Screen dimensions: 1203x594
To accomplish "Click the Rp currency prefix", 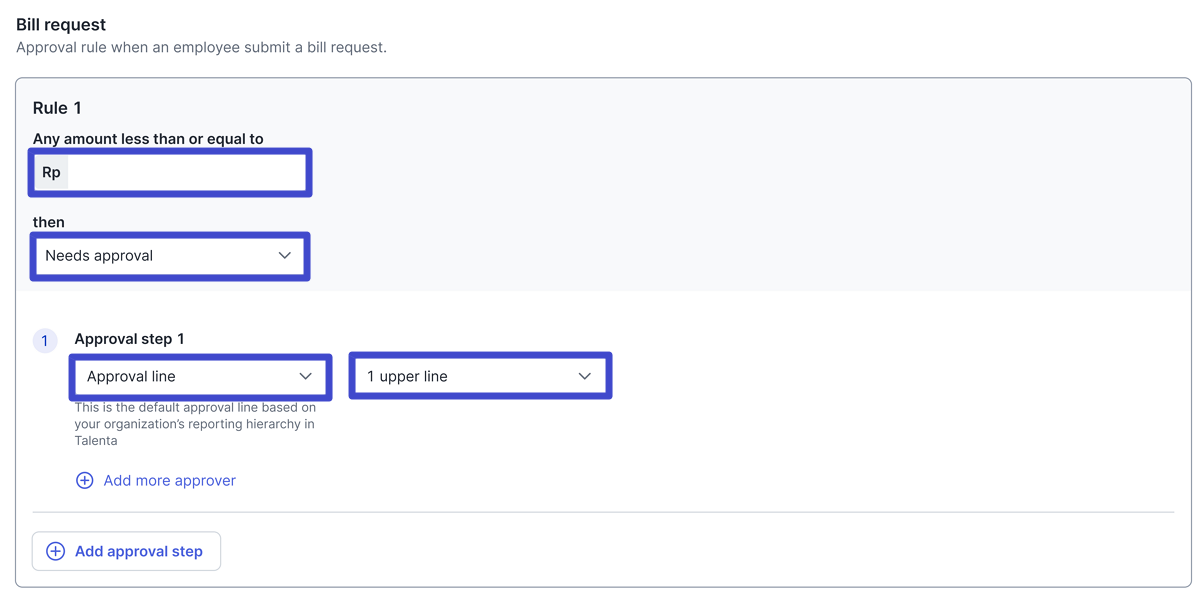I will coord(51,173).
